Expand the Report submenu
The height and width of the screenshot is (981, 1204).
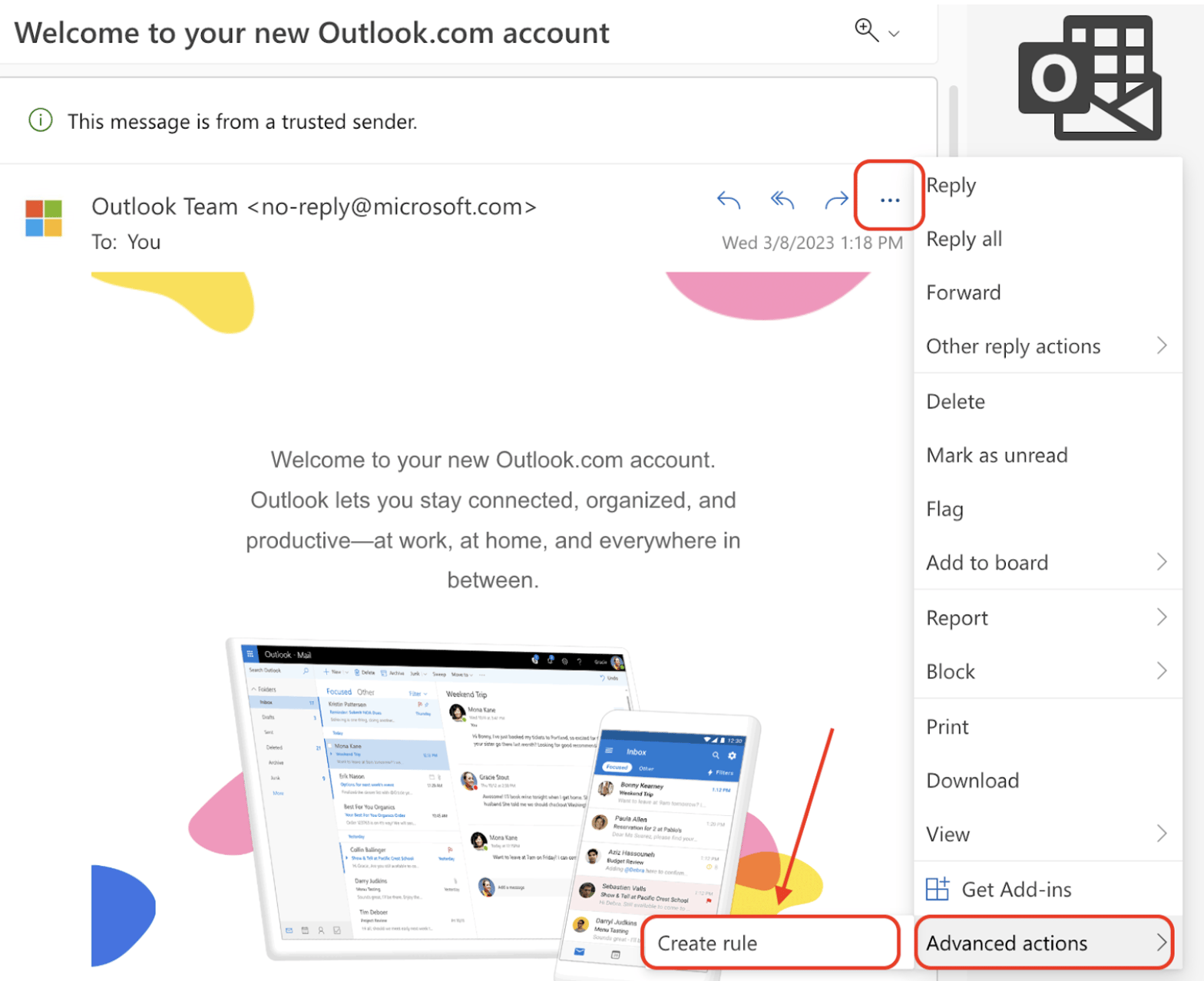(1047, 619)
